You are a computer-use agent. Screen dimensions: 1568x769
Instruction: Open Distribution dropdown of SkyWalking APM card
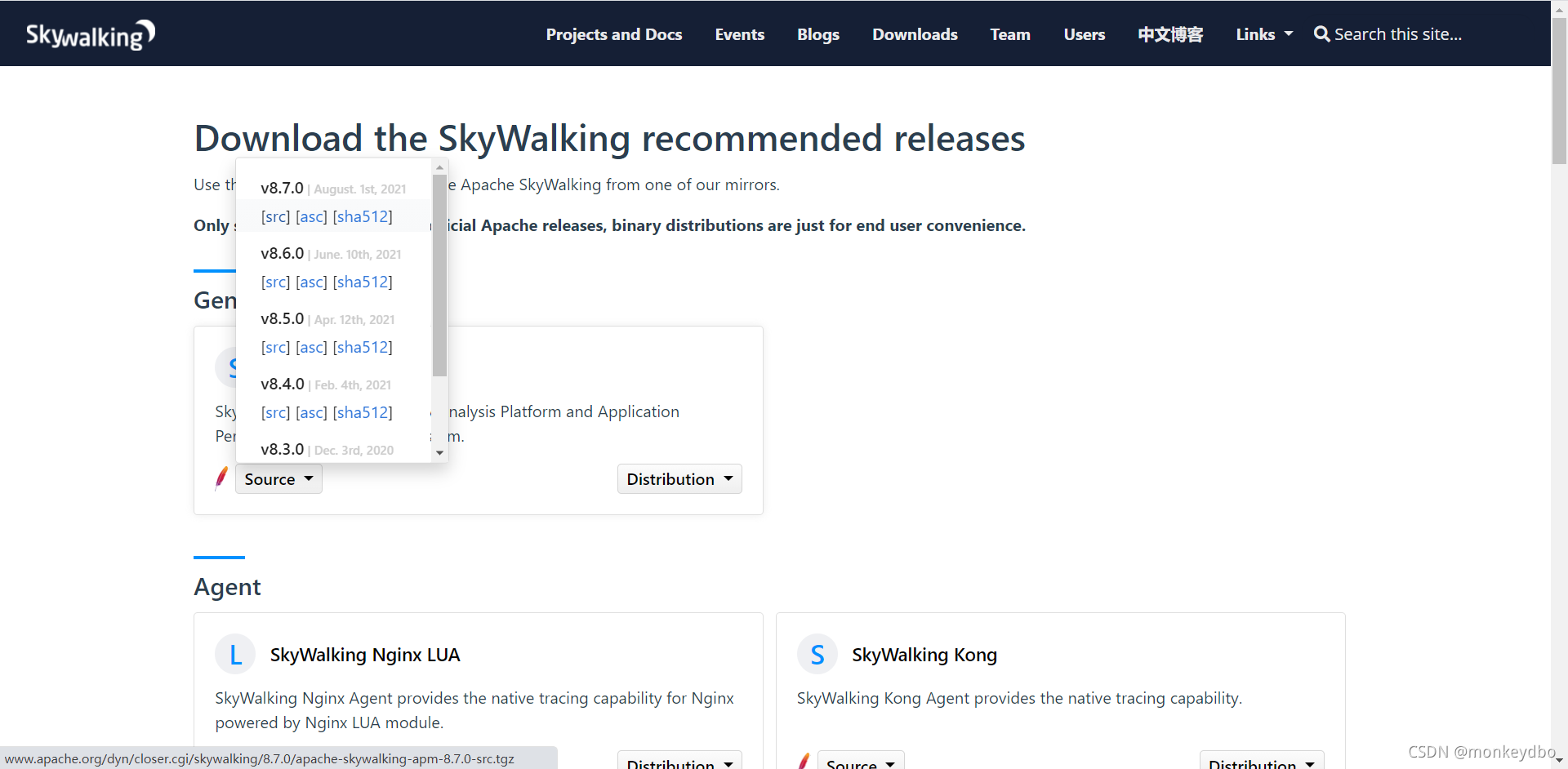679,479
